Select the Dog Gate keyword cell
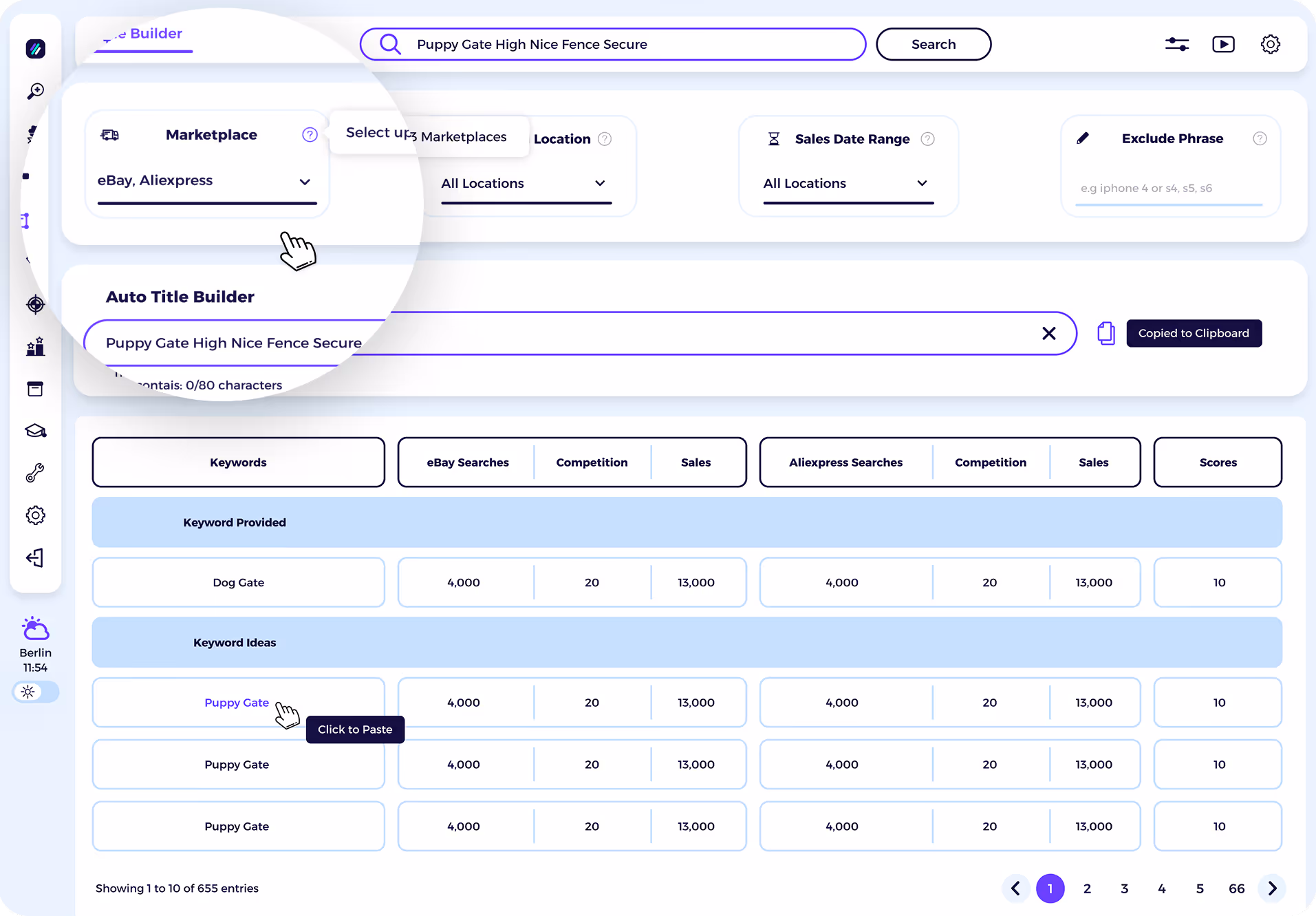1316x916 pixels. (x=238, y=583)
